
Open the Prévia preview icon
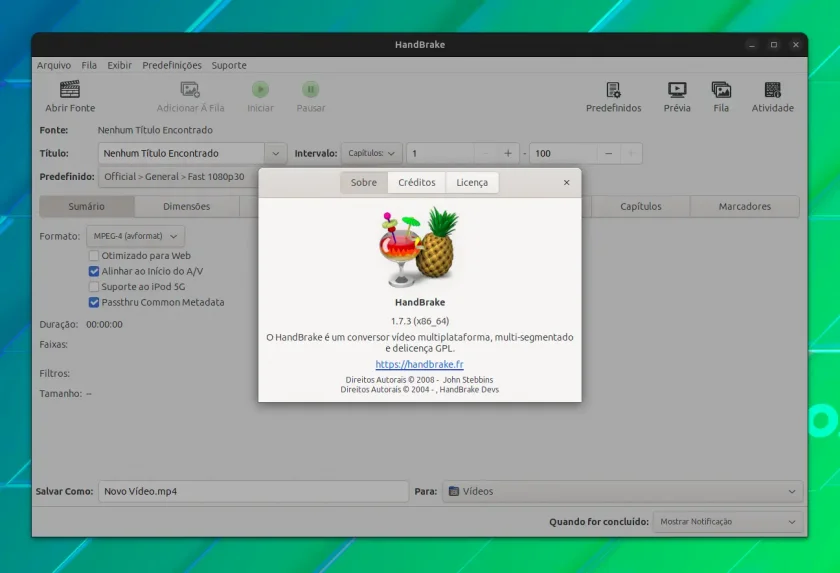pos(677,89)
